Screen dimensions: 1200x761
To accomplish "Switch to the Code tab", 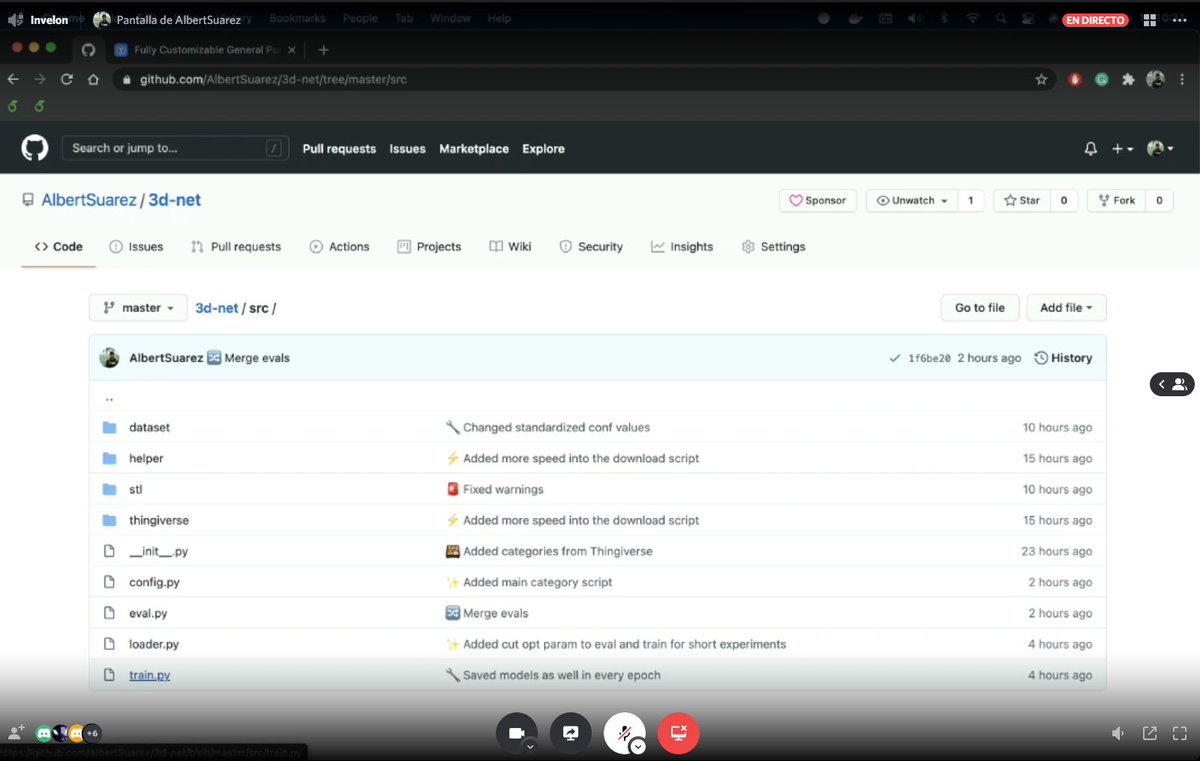I will [x=59, y=247].
